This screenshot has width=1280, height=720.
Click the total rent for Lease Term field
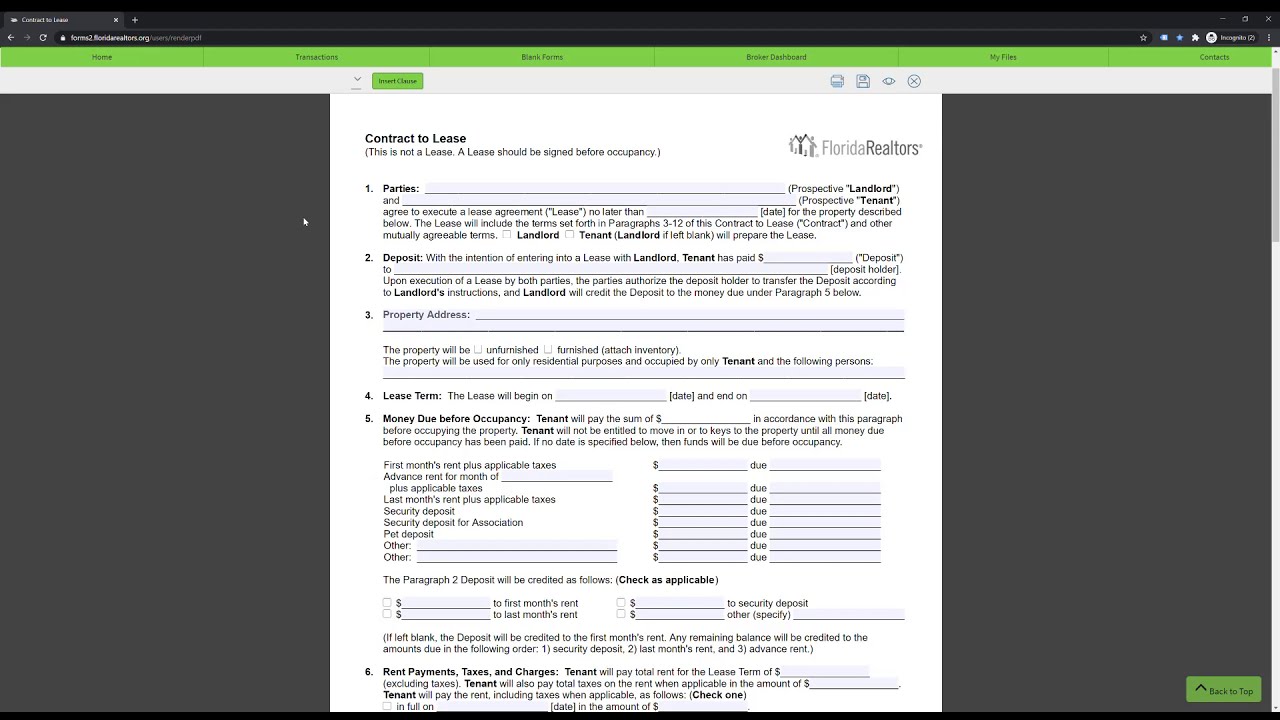point(825,672)
